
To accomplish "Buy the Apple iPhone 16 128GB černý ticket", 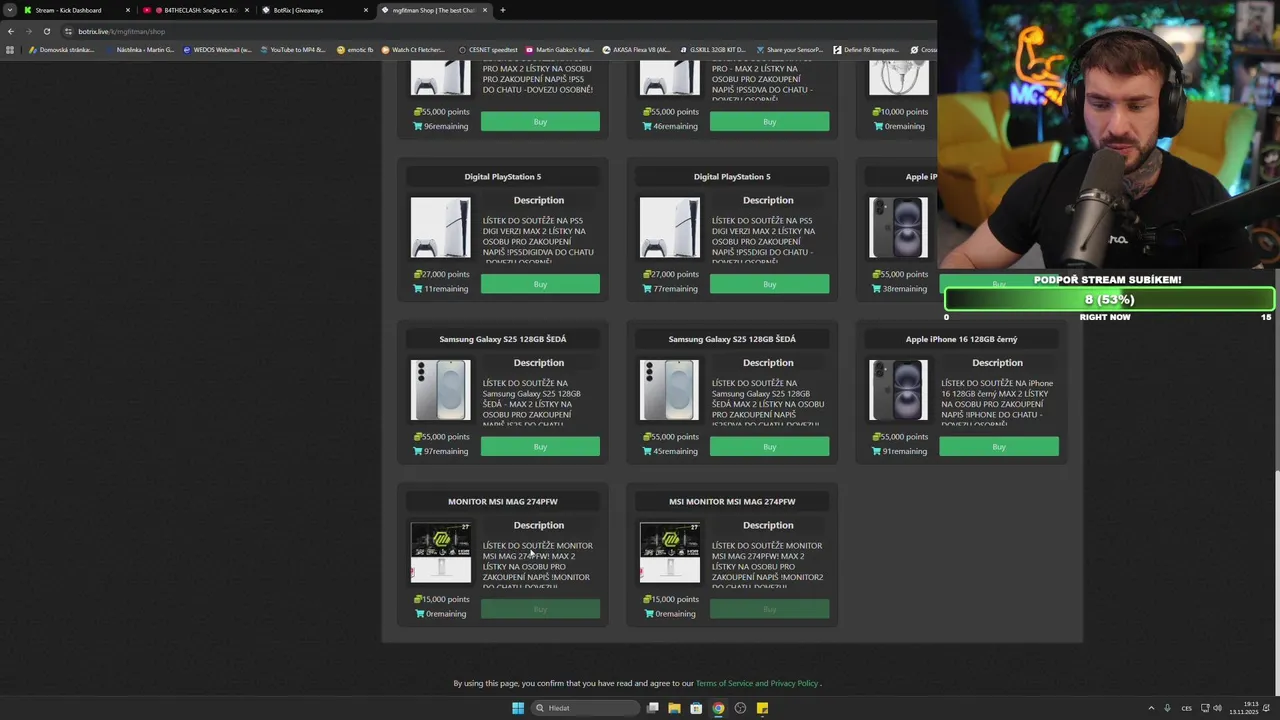I will tap(998, 447).
